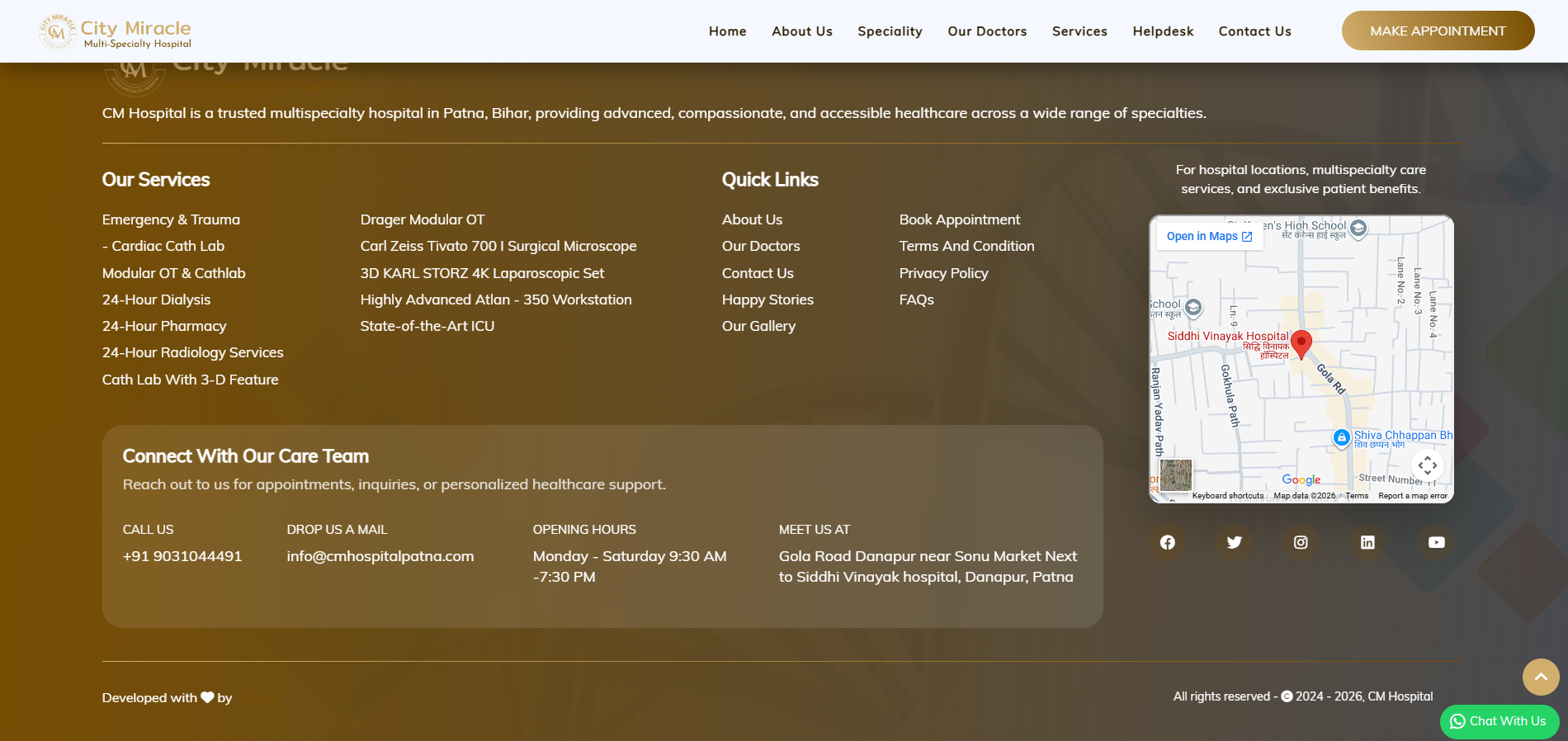Screen dimensions: 1568x741
Task: Open the YouTube social icon
Action: tap(1436, 542)
